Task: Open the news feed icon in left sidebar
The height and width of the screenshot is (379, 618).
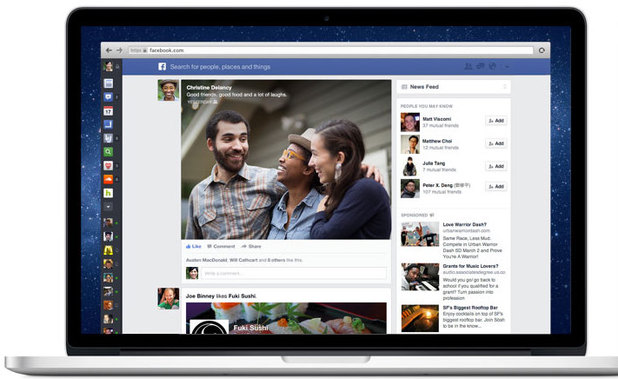Action: pyautogui.click(x=108, y=83)
